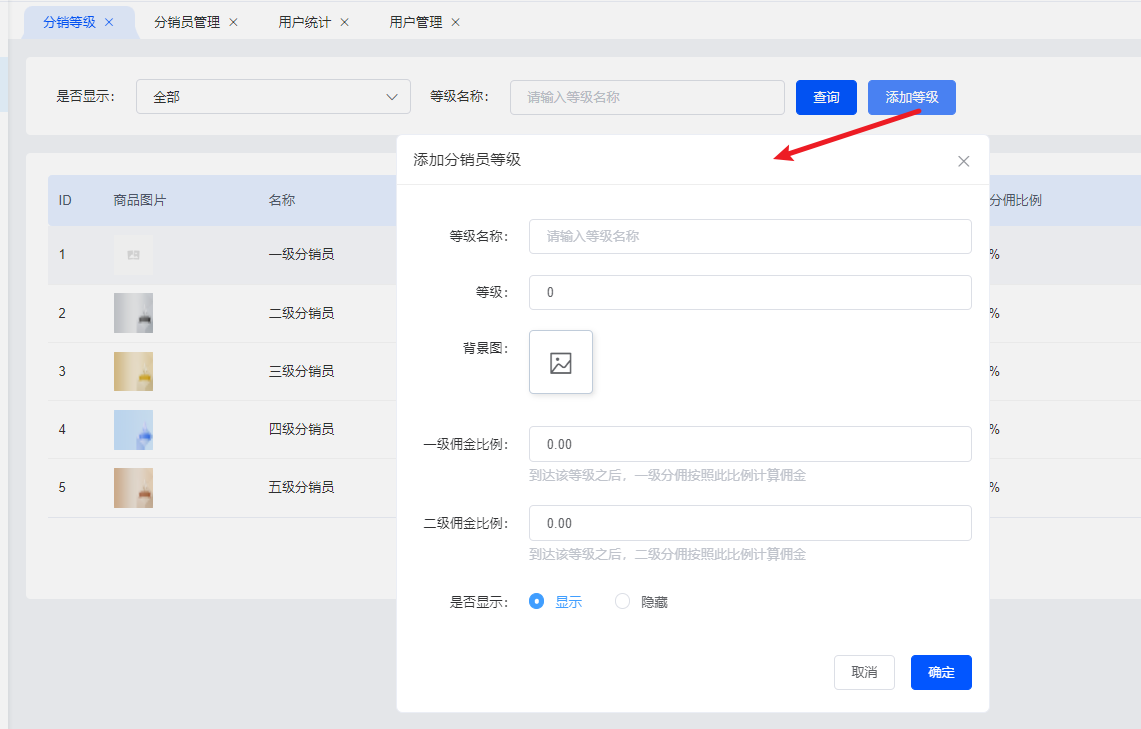1141x729 pixels.
Task: Click the 查询 button
Action: [826, 97]
